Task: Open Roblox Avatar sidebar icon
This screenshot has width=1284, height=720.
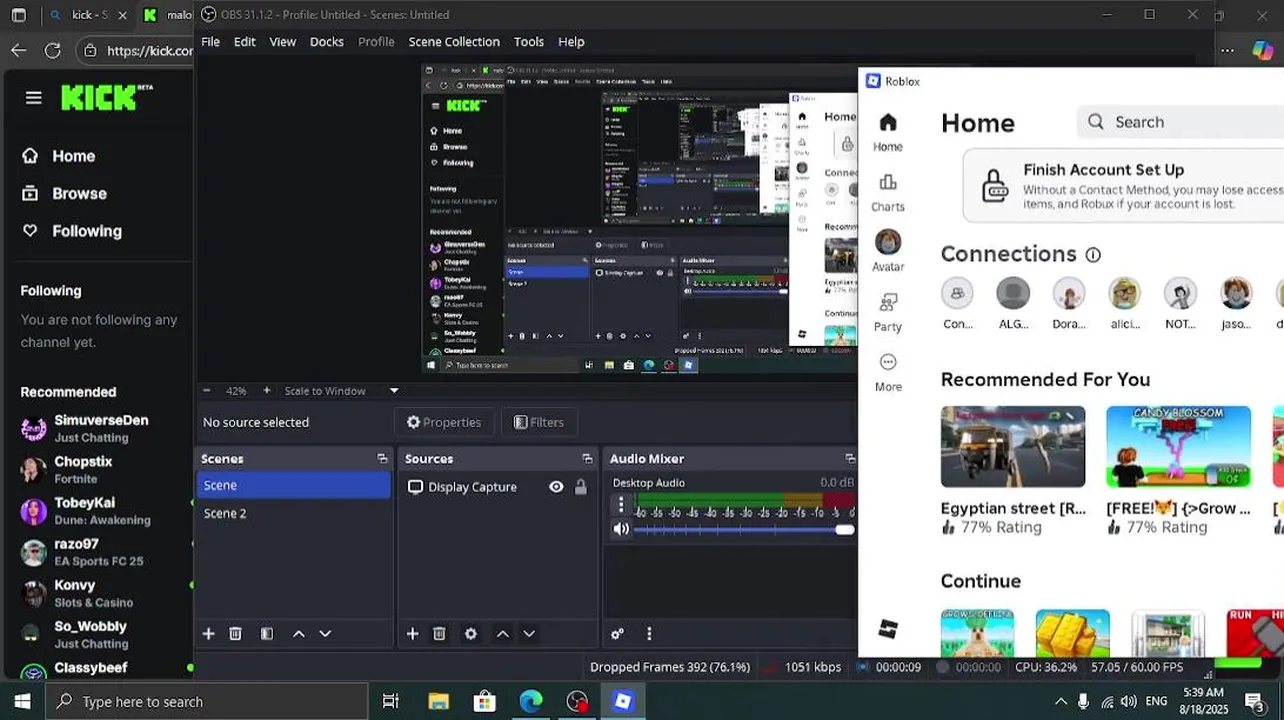Action: tap(888, 251)
